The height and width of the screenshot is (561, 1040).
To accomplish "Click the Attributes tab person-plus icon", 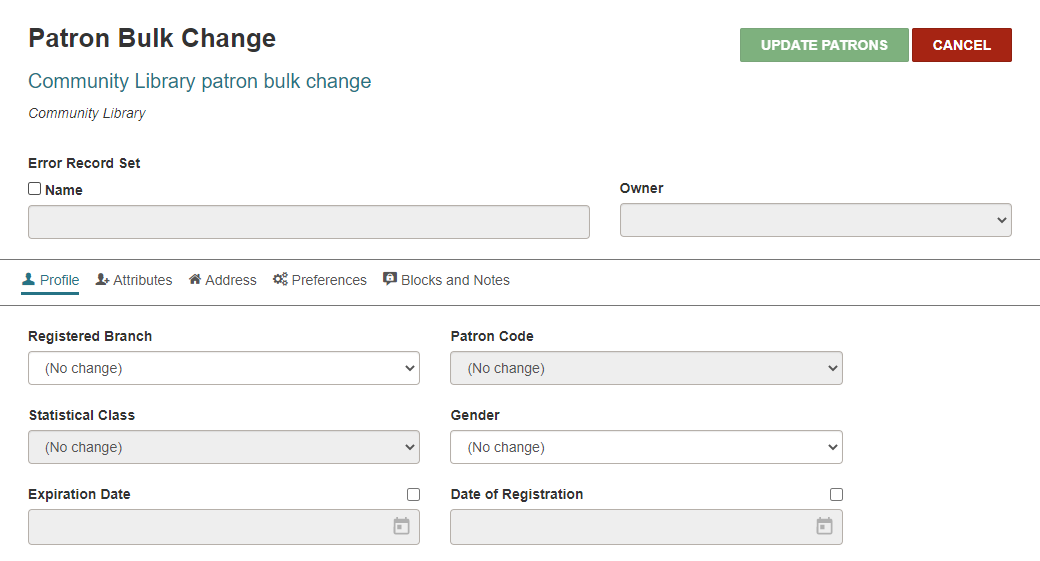I will click(x=102, y=279).
